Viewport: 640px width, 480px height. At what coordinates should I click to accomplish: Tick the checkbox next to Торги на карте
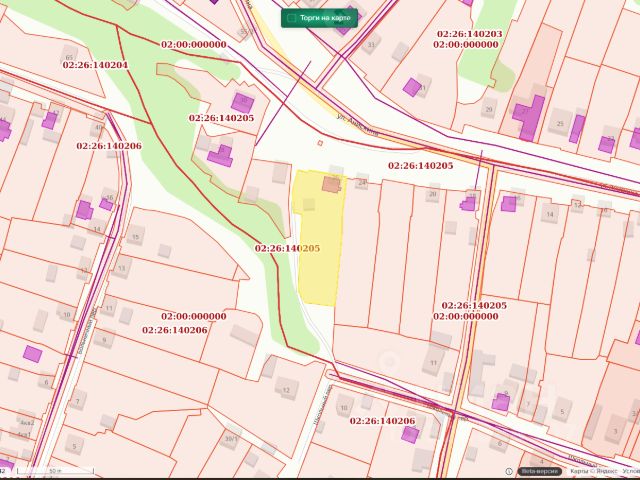pos(291,18)
